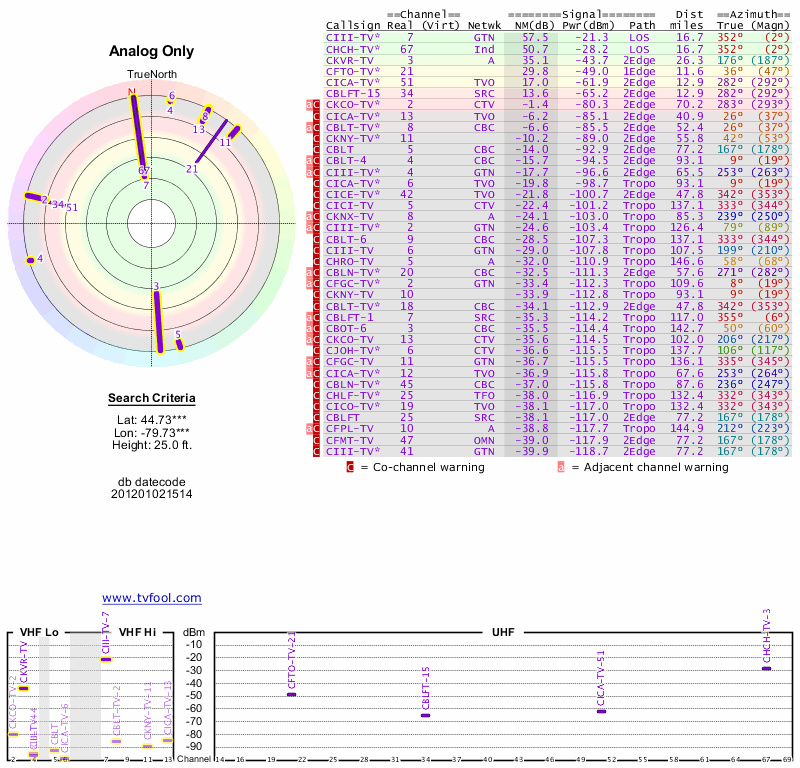Click the channel 3 bar on radar plot
The image size is (800, 768).
click(x=158, y=320)
